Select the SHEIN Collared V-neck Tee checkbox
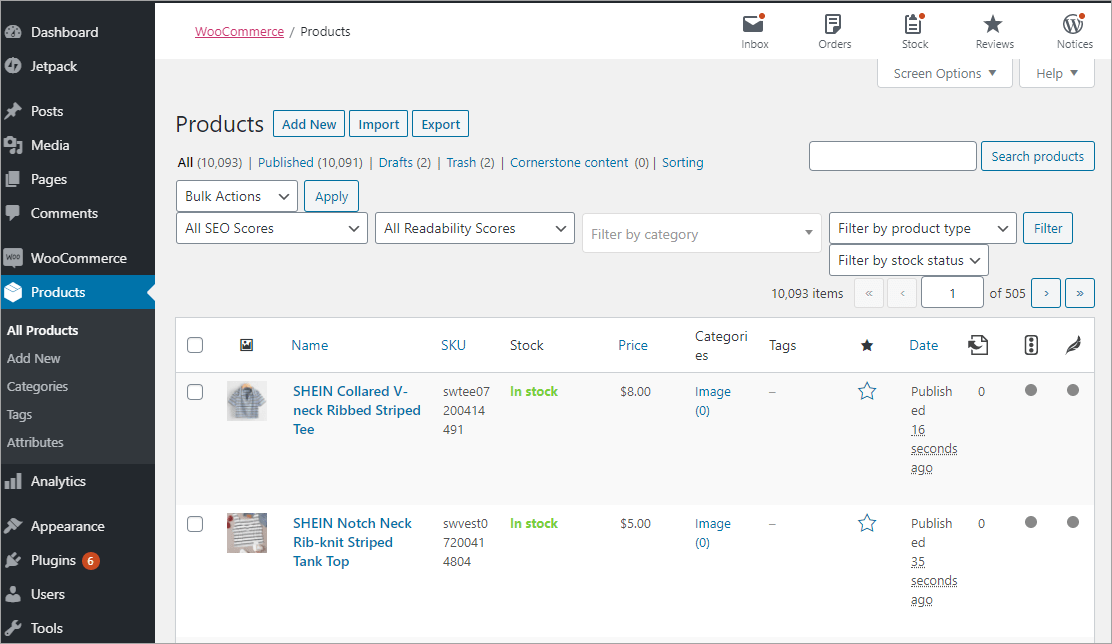This screenshot has width=1112, height=644. (195, 392)
